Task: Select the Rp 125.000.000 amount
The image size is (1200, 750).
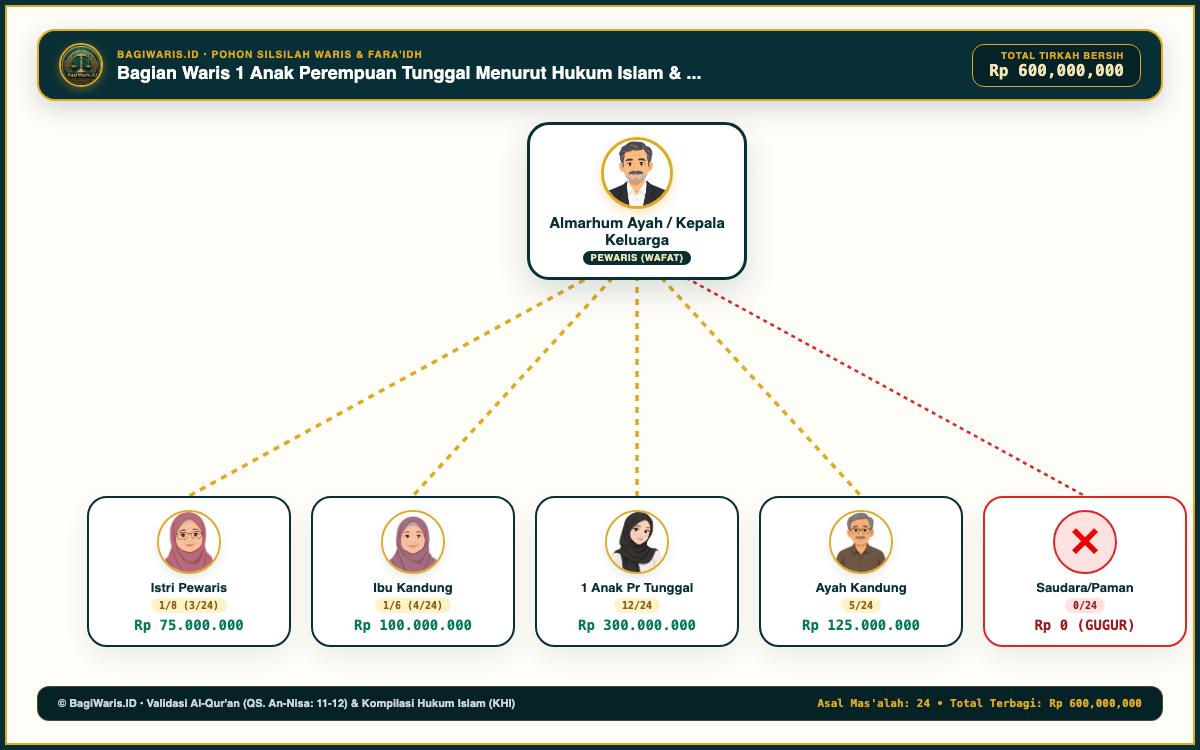Action: pyautogui.click(x=861, y=625)
